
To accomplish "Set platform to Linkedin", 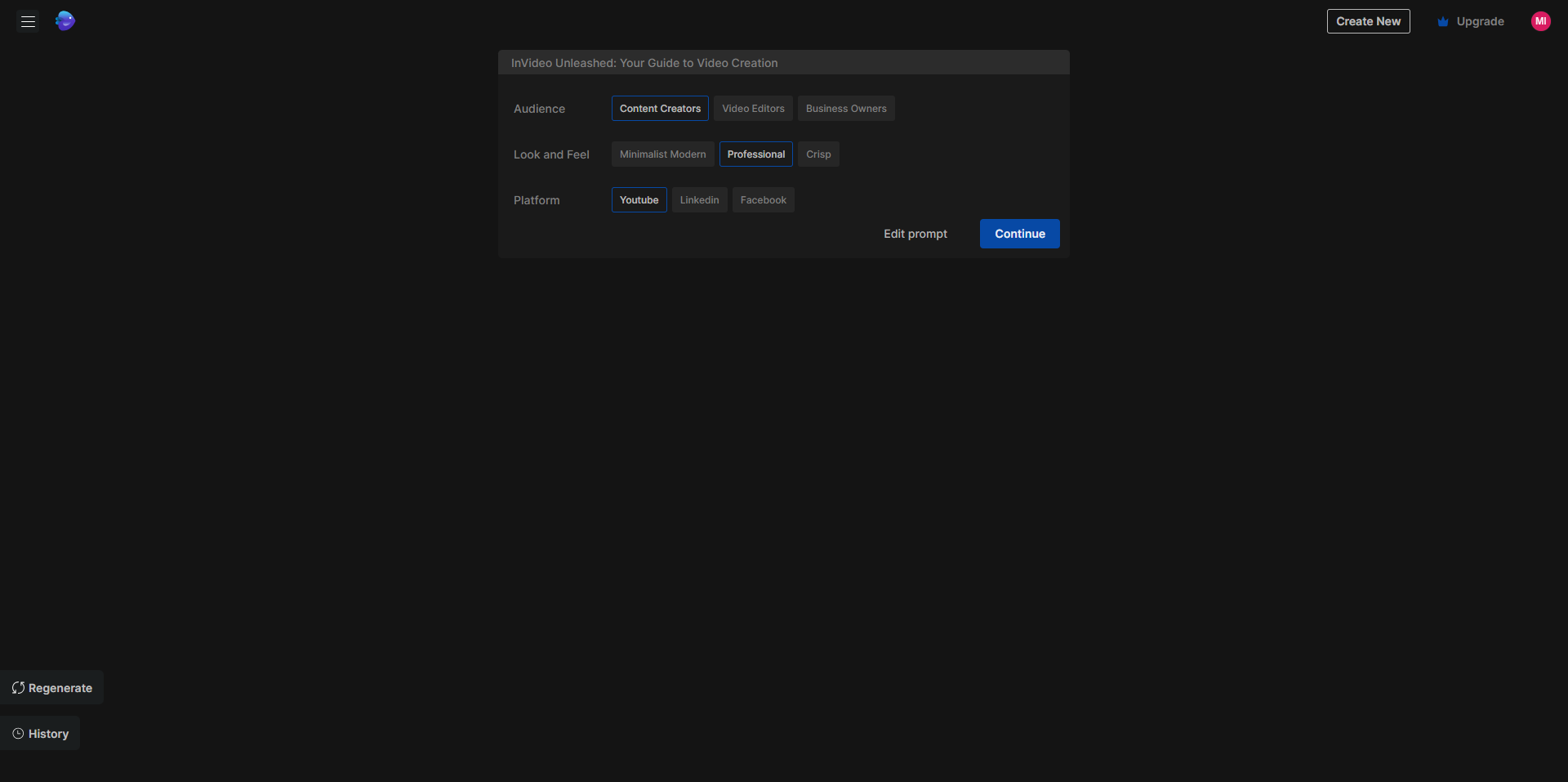I will pos(699,200).
